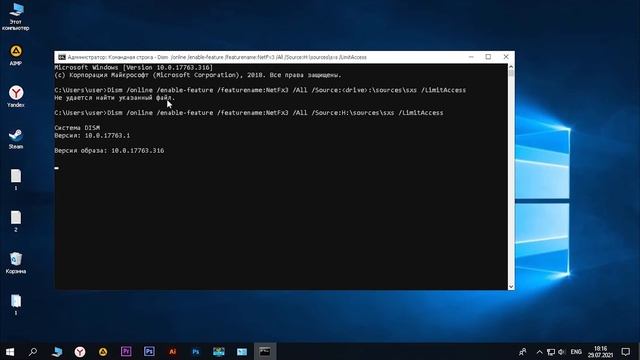Click the taskbar search magnifier
Image resolution: width=640 pixels, height=360 pixels.
point(33,351)
